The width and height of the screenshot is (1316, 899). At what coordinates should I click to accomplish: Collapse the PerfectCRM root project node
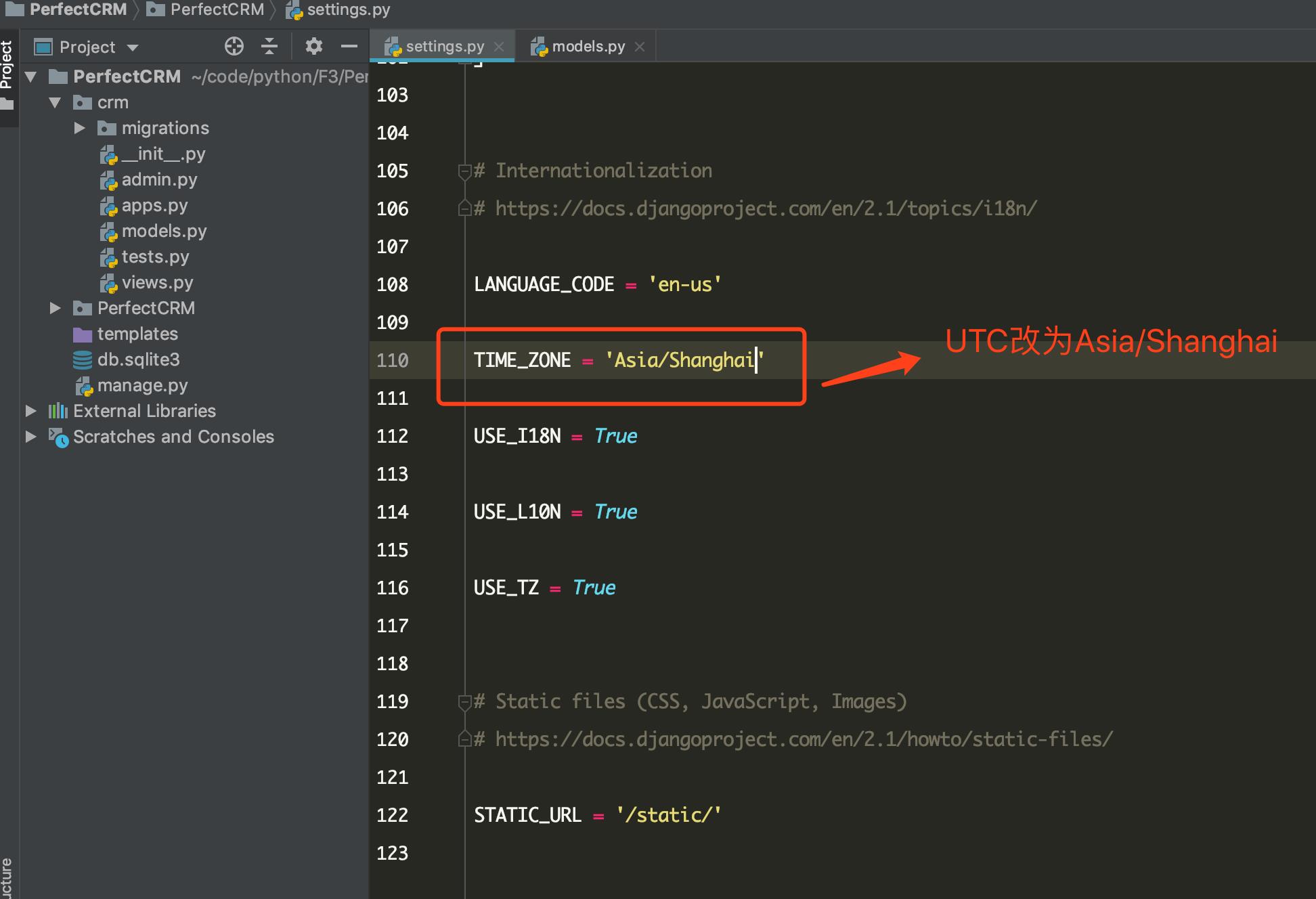pos(30,76)
